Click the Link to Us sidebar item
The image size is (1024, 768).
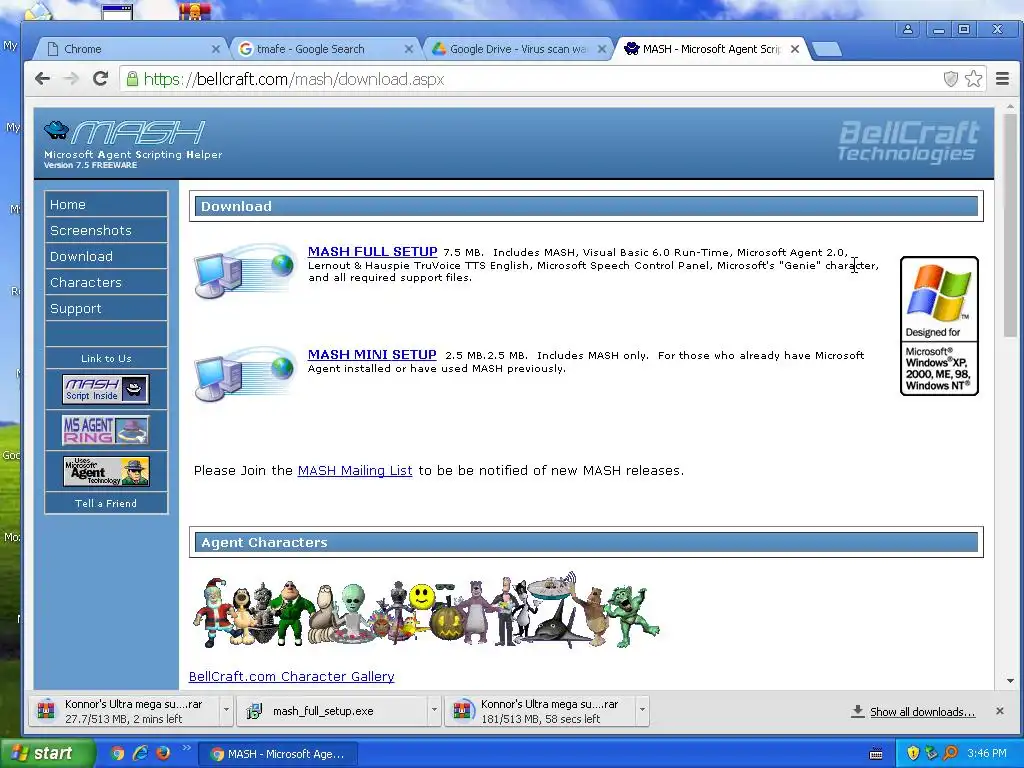click(106, 359)
